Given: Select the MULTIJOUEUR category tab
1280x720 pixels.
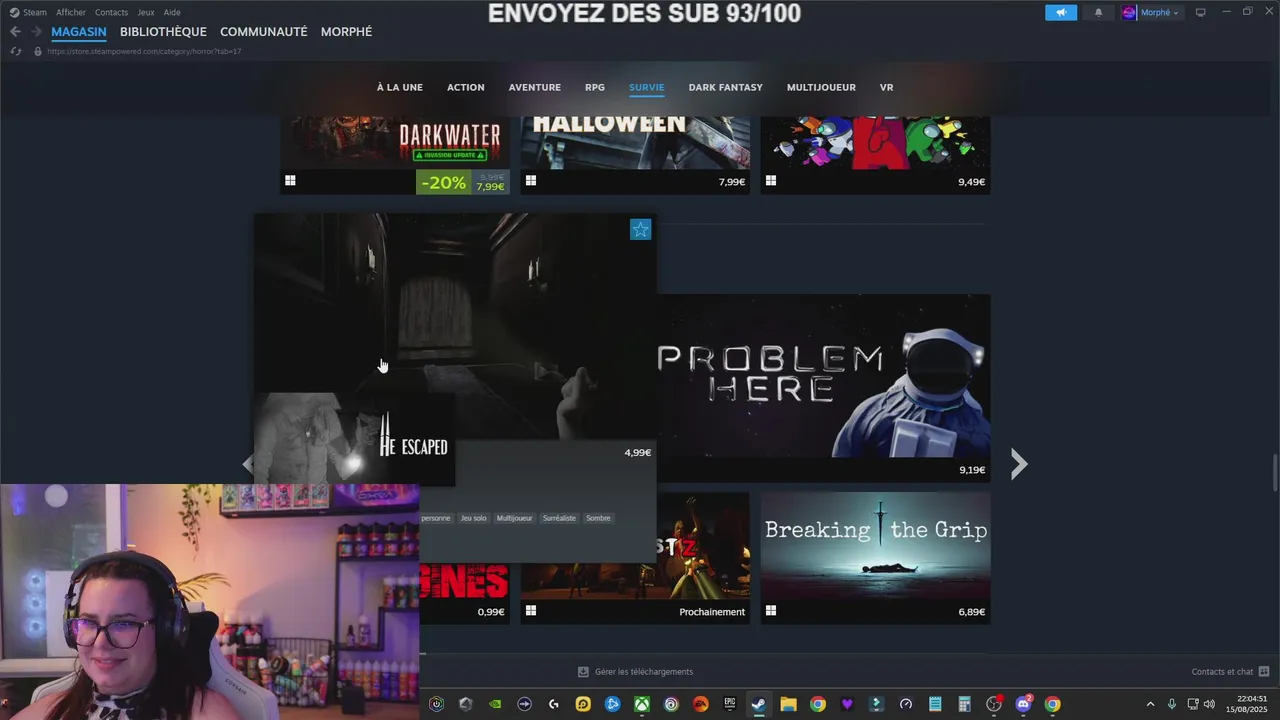Looking at the screenshot, I should [821, 87].
